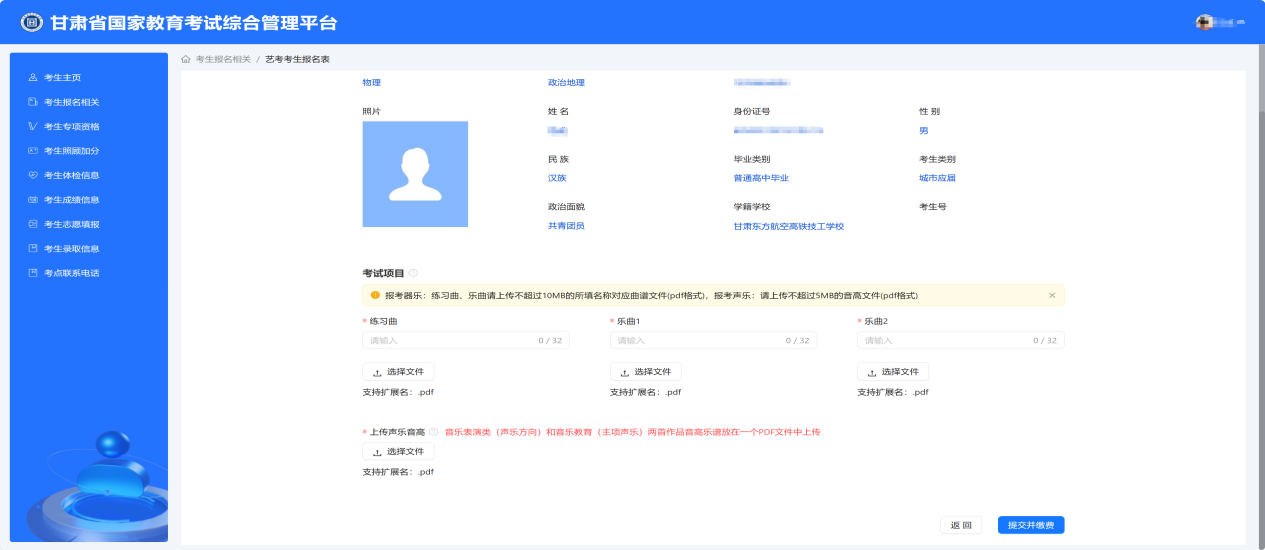
Task: Open 考点联系电话 sidebar item
Action: click(71, 273)
